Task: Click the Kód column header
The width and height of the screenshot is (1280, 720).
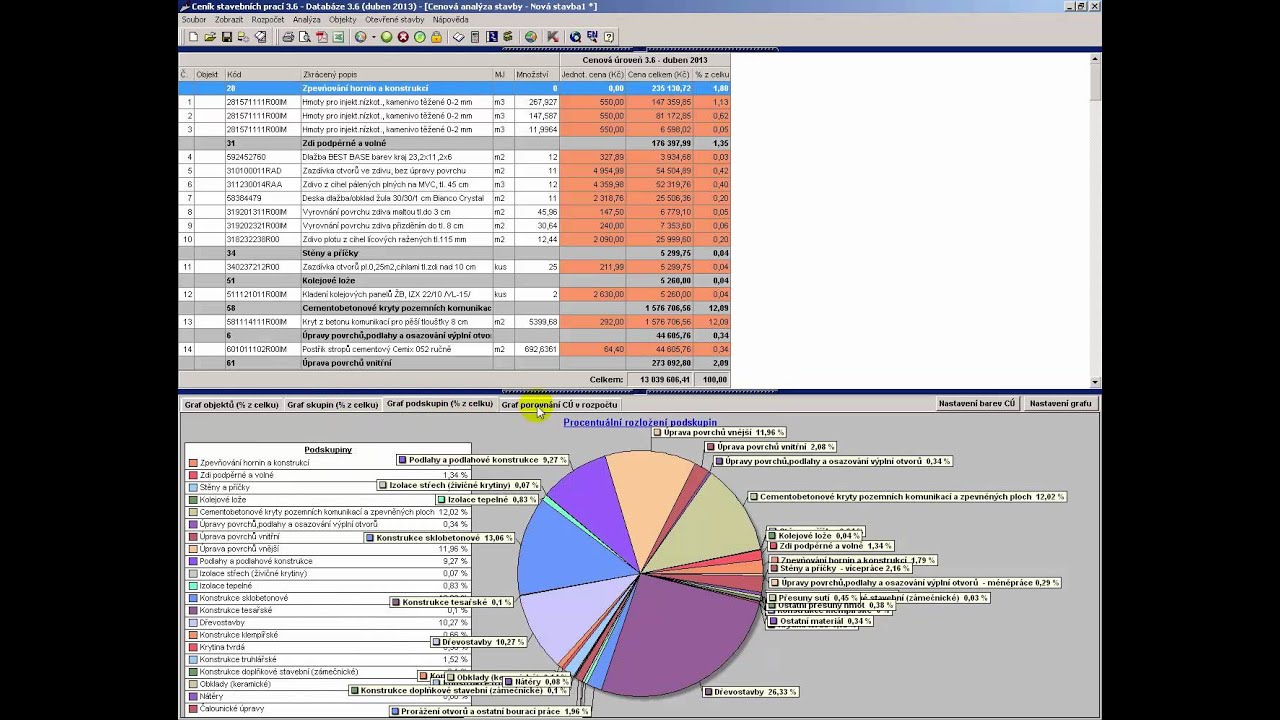Action: pos(262,74)
